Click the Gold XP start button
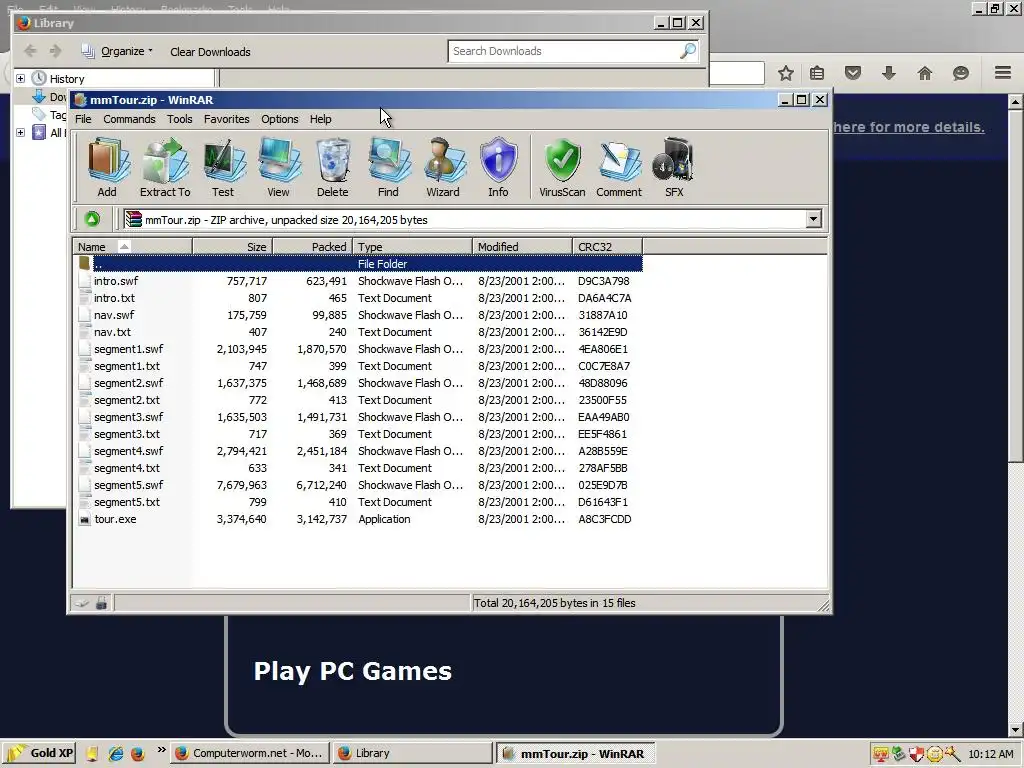This screenshot has height=768, width=1024. [39, 753]
